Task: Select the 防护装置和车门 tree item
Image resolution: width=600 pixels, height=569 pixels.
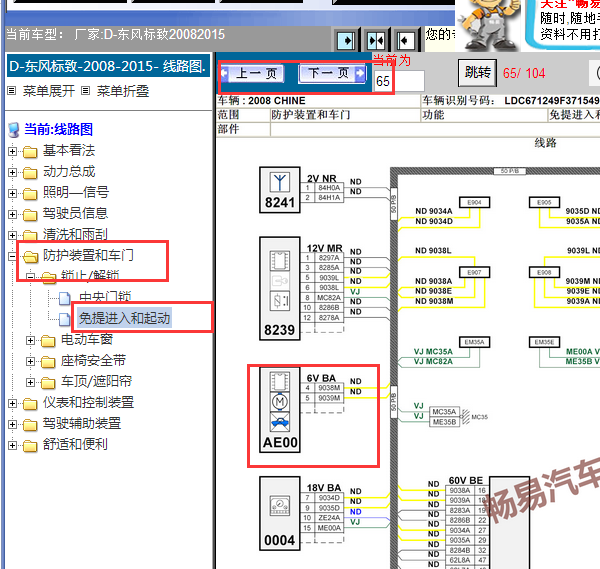Action: pos(88,255)
